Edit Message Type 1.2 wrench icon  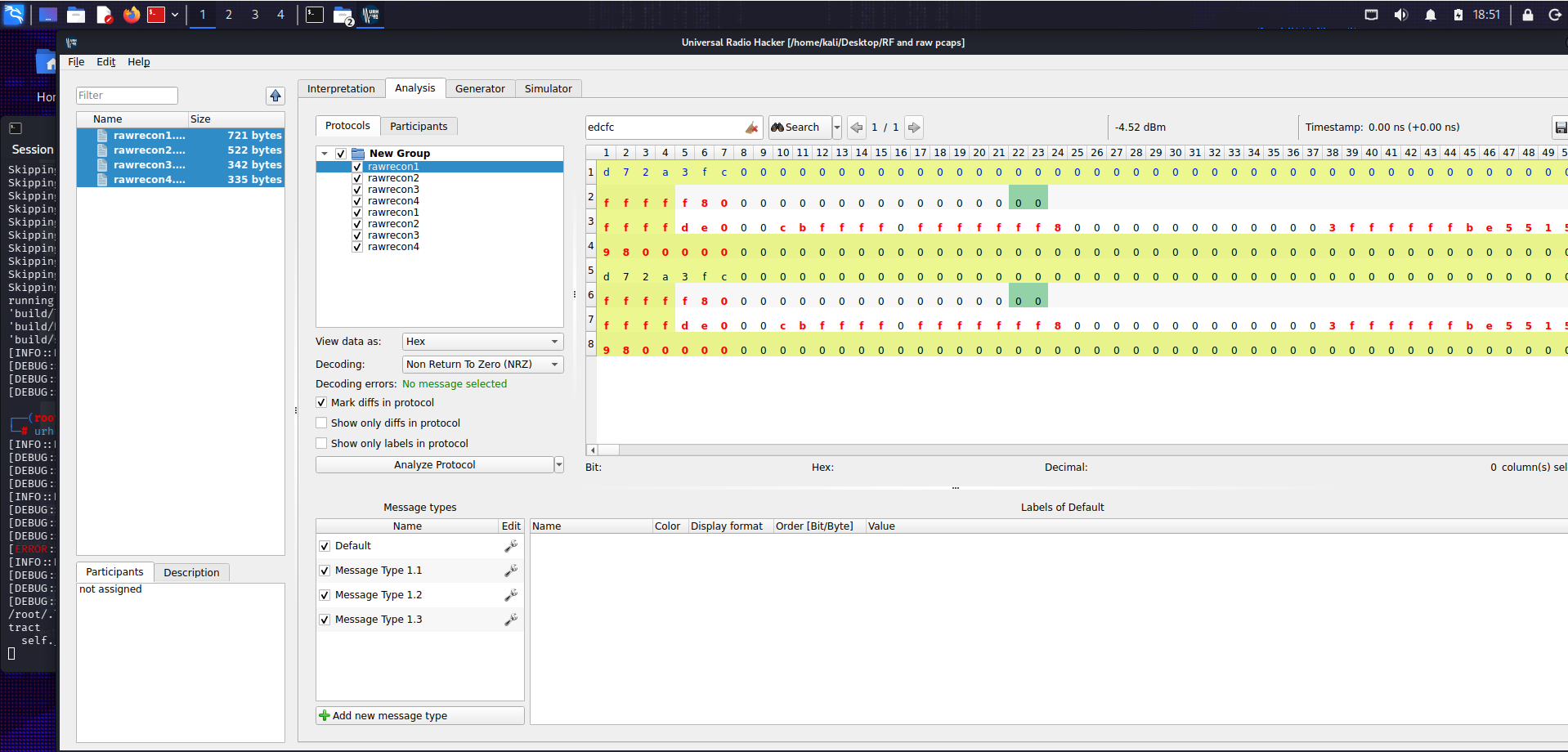click(511, 595)
